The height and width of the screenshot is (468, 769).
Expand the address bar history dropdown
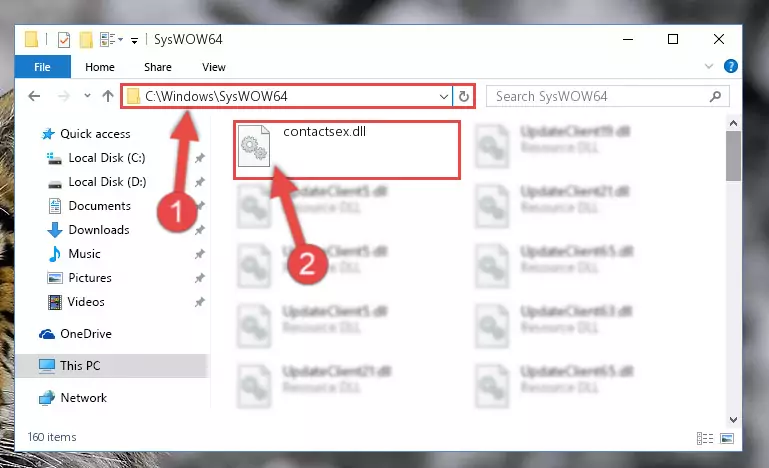click(443, 97)
